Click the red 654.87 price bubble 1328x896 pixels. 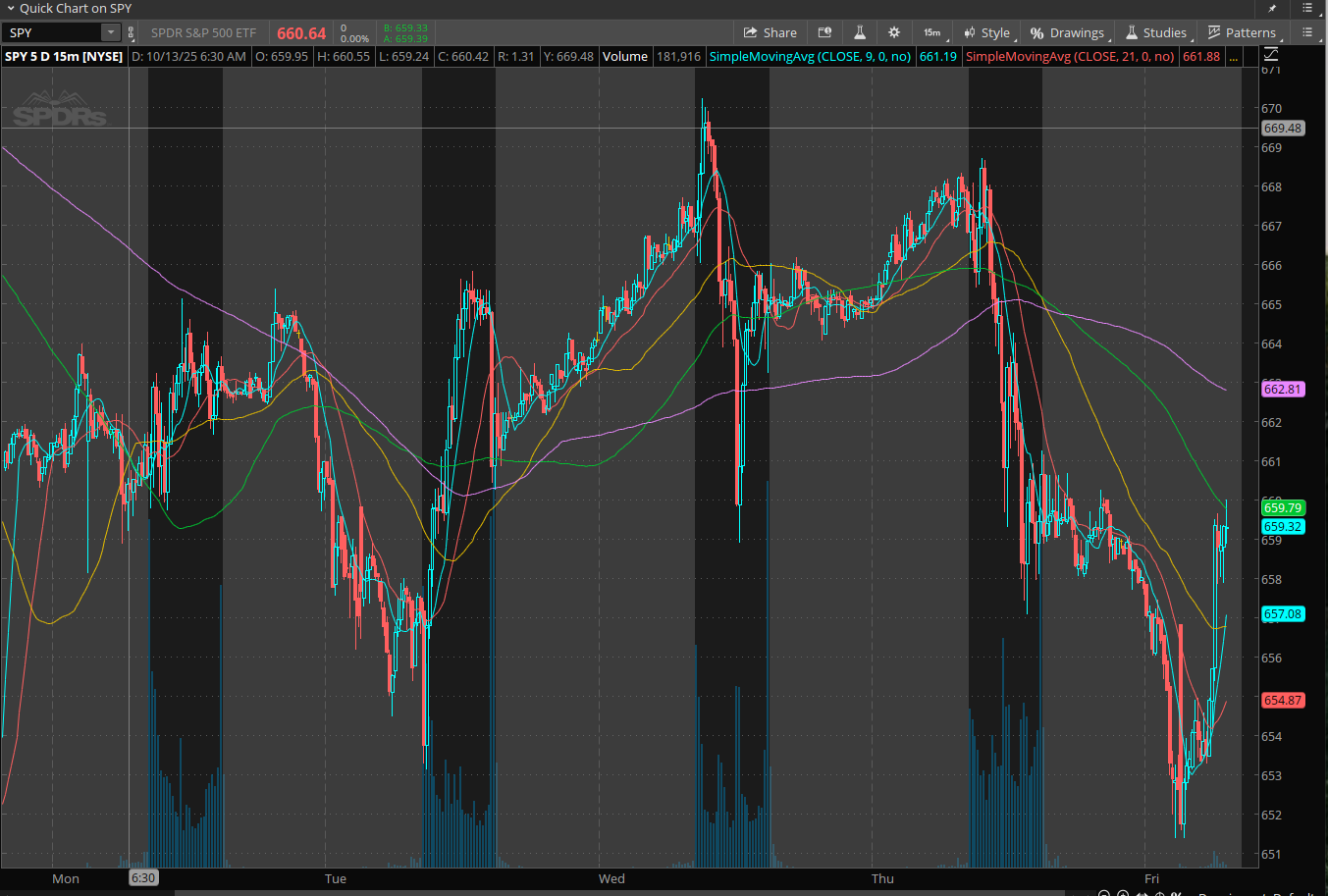click(x=1282, y=701)
